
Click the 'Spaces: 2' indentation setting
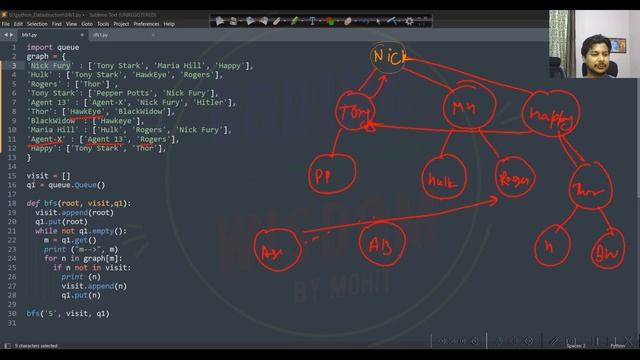[x=576, y=346]
